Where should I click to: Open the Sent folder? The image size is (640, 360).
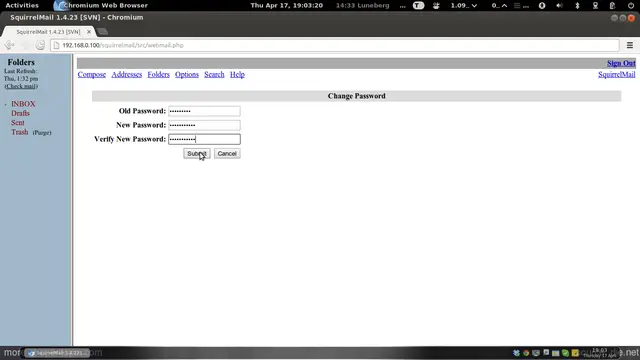(18, 123)
